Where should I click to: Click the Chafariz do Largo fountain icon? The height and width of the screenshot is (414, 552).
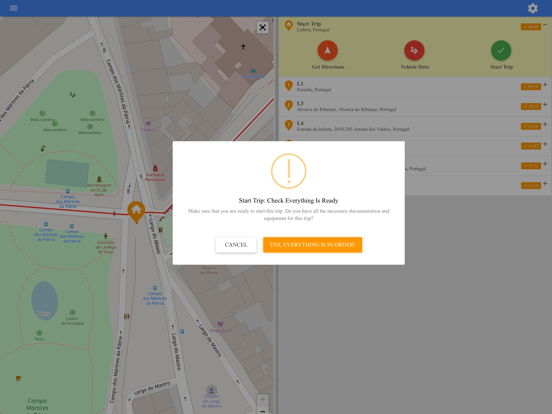pyautogui.click(x=211, y=390)
